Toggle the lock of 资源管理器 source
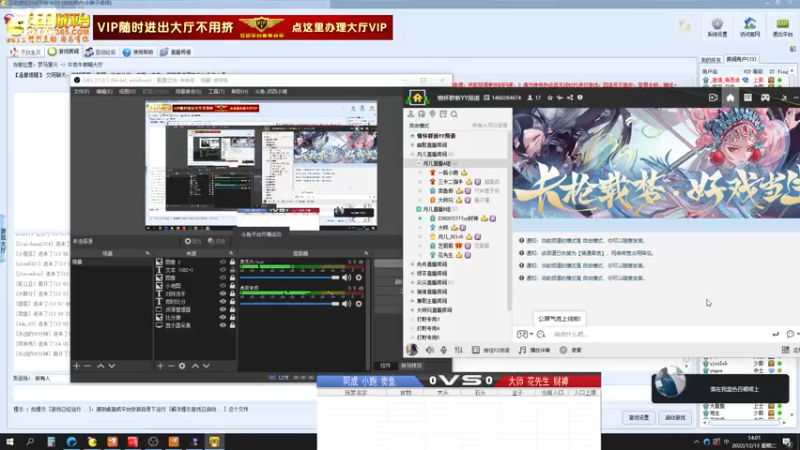Image resolution: width=800 pixels, height=450 pixels. coord(232,309)
